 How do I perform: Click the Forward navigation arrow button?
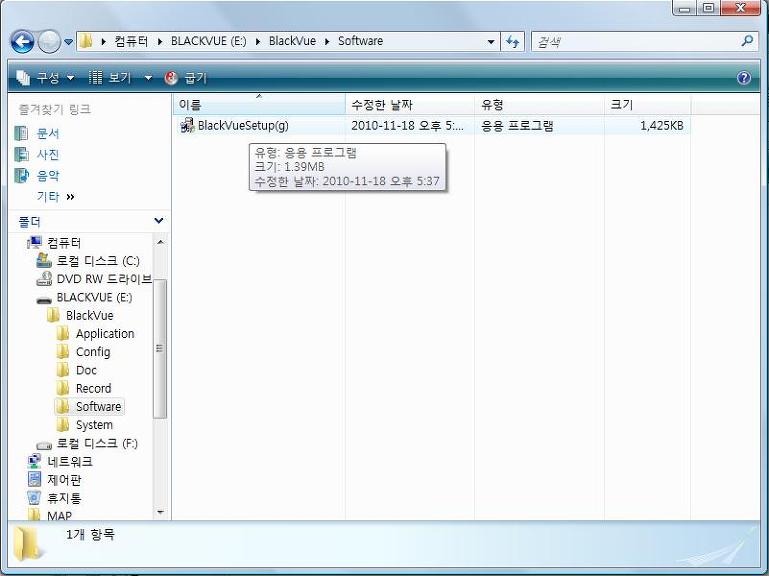[x=49, y=42]
